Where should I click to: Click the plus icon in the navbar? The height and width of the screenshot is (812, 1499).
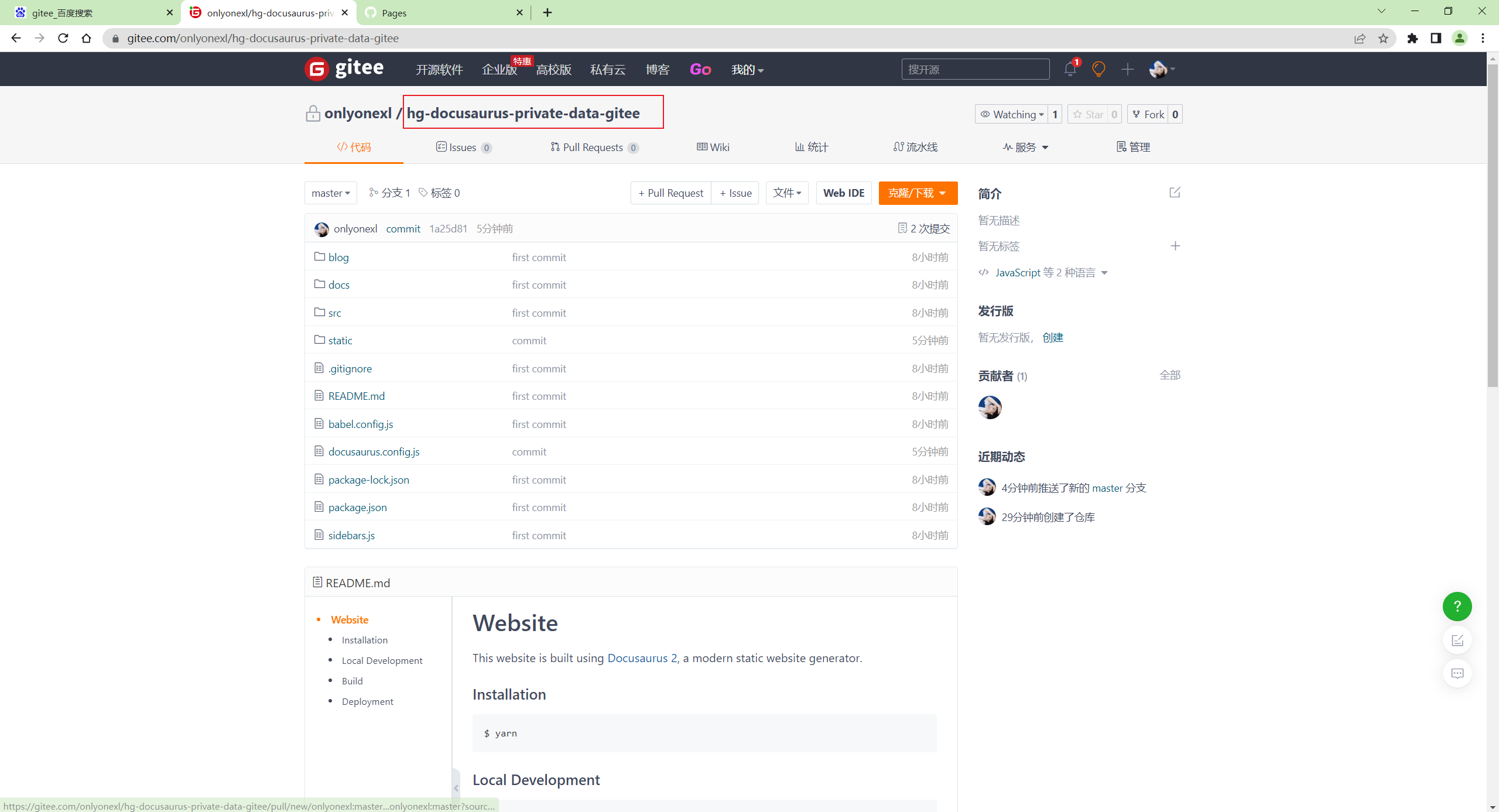tap(1127, 69)
